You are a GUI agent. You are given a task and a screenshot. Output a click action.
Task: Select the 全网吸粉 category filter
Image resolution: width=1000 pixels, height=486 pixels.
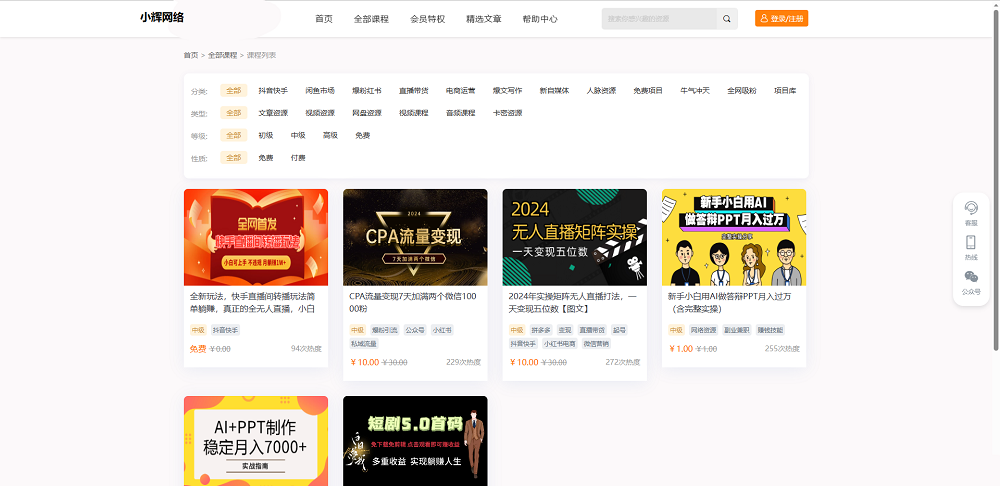pos(742,91)
